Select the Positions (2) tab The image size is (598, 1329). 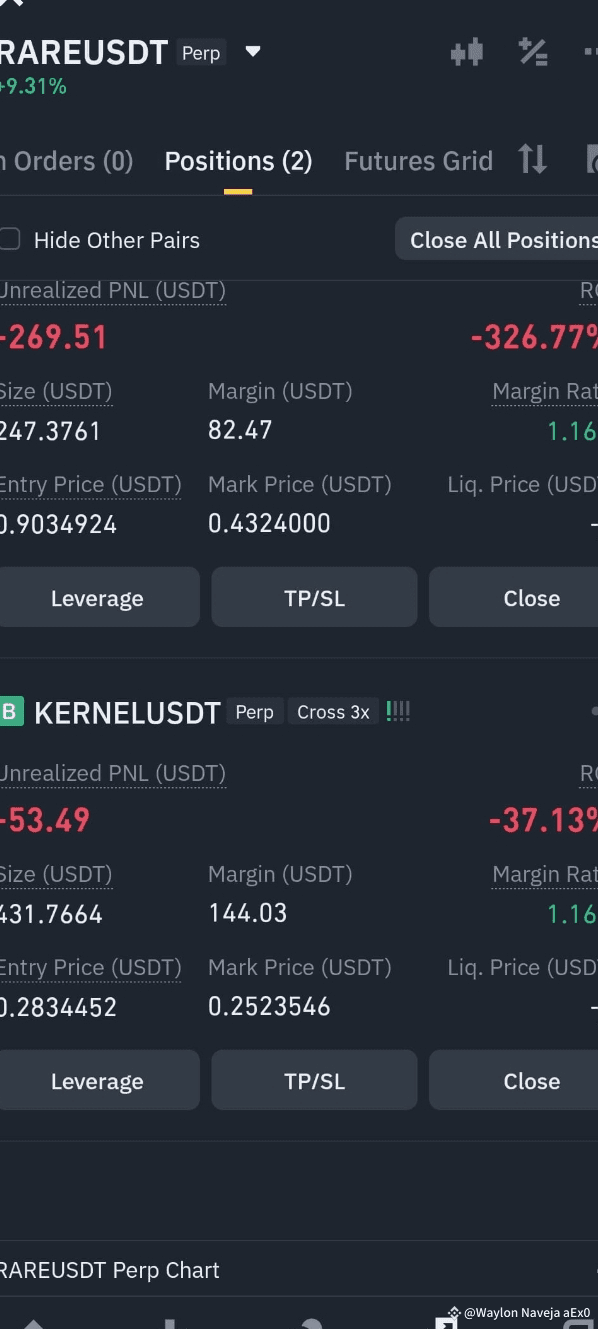pos(238,161)
